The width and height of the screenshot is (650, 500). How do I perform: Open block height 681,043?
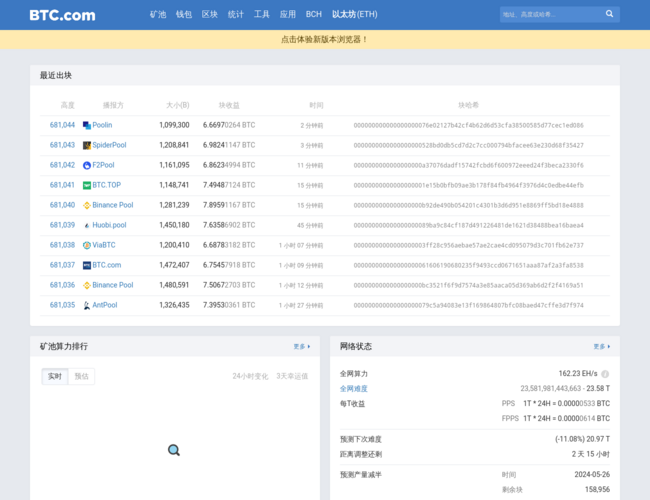tap(62, 145)
